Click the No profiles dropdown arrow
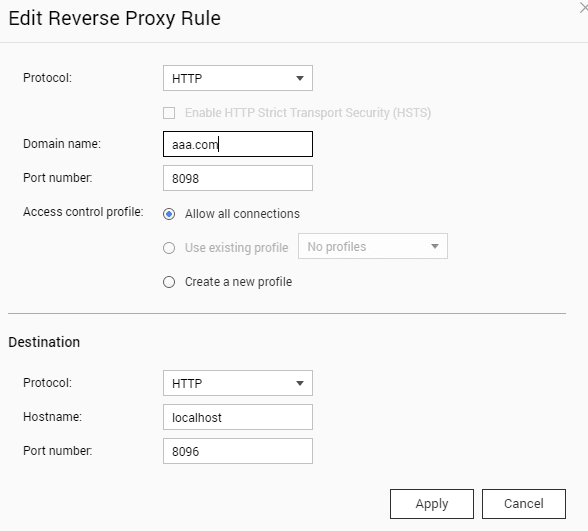588x531 pixels. (x=435, y=246)
